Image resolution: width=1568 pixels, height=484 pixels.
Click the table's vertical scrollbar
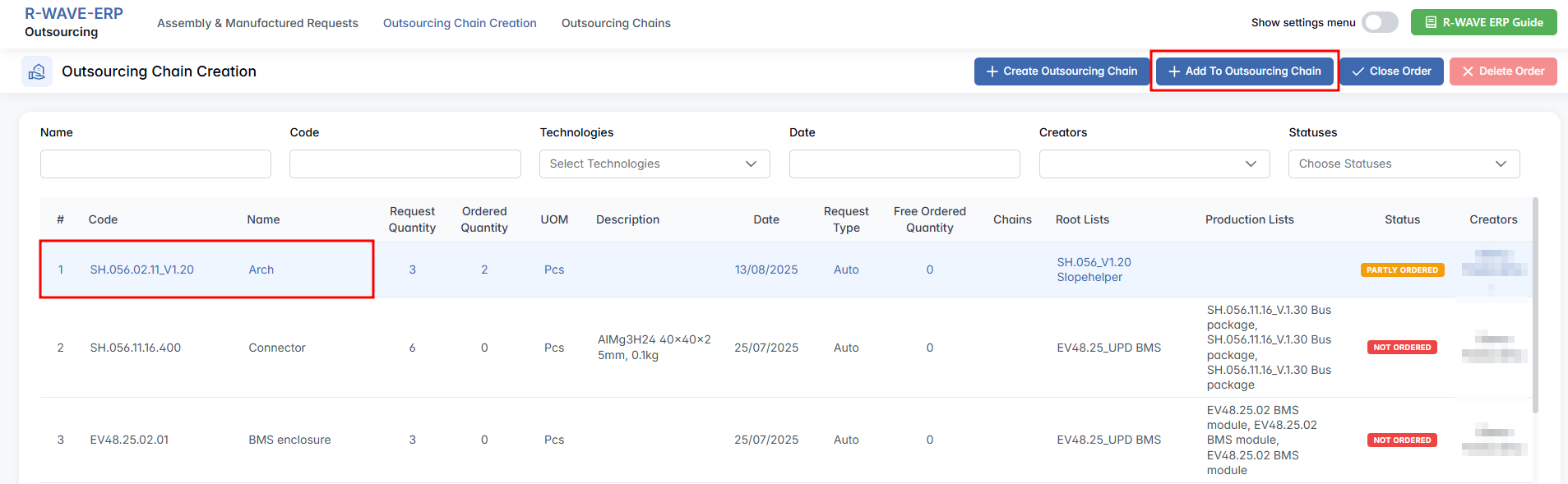pos(1534,304)
